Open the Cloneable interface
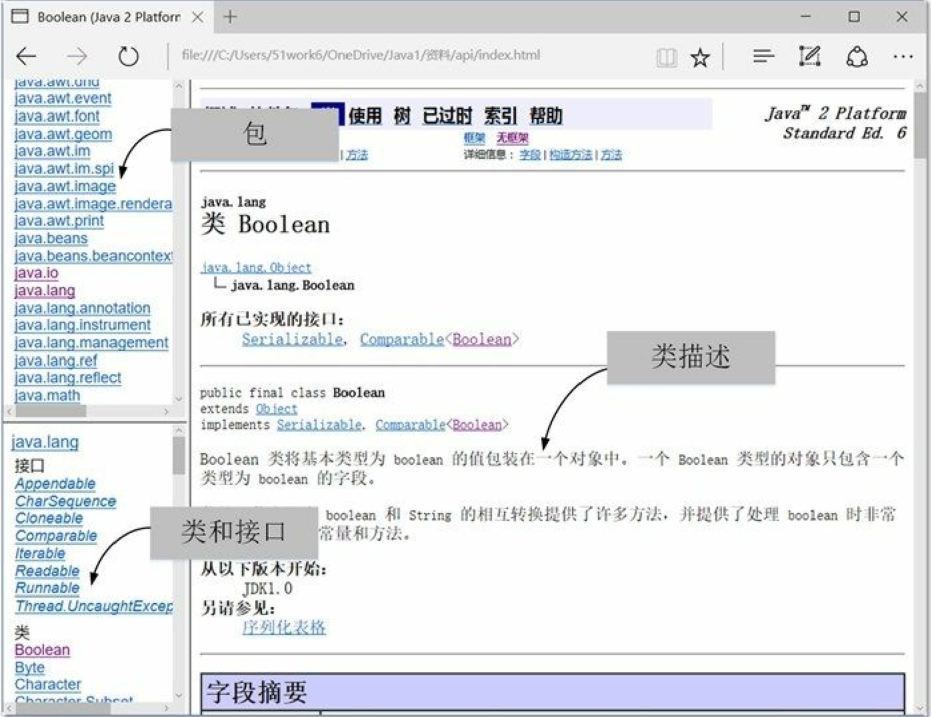Image resolution: width=931 pixels, height=717 pixels. [49, 518]
